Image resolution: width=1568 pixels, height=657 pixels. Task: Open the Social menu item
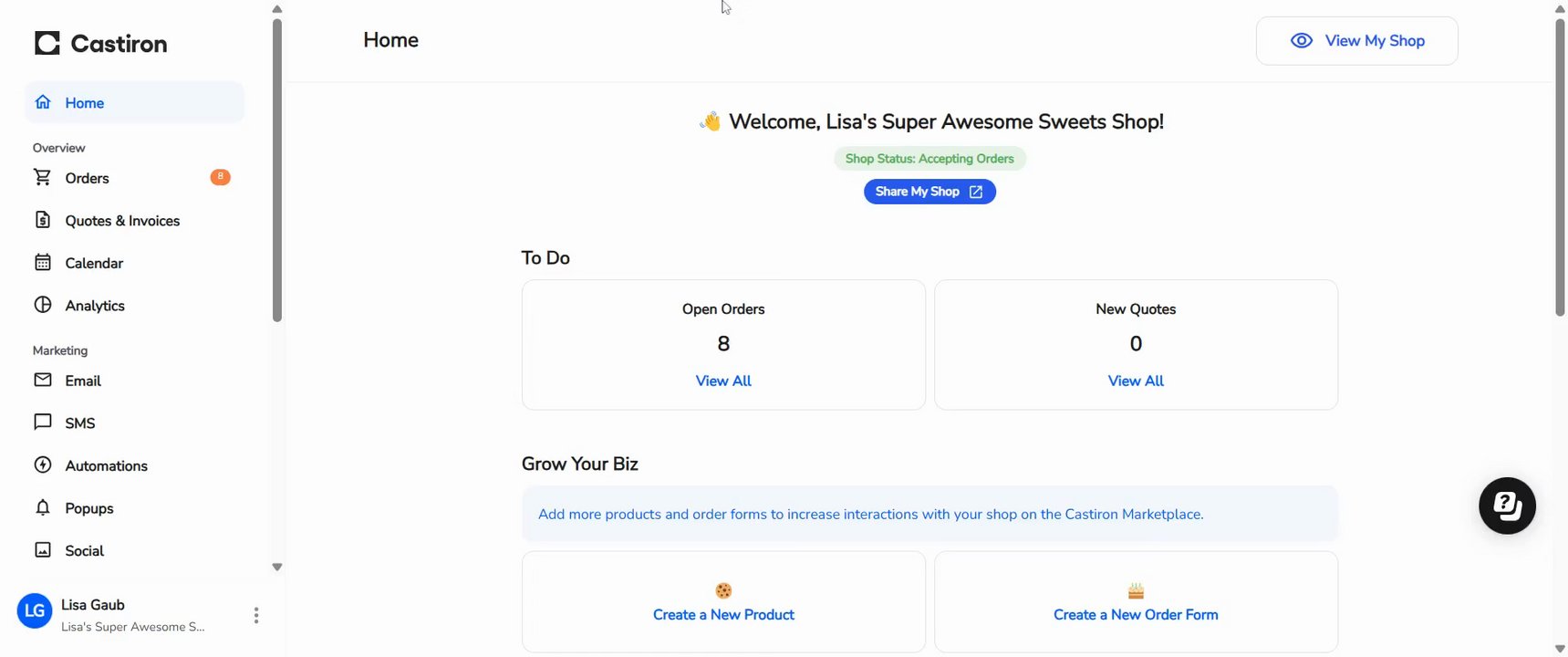[84, 550]
